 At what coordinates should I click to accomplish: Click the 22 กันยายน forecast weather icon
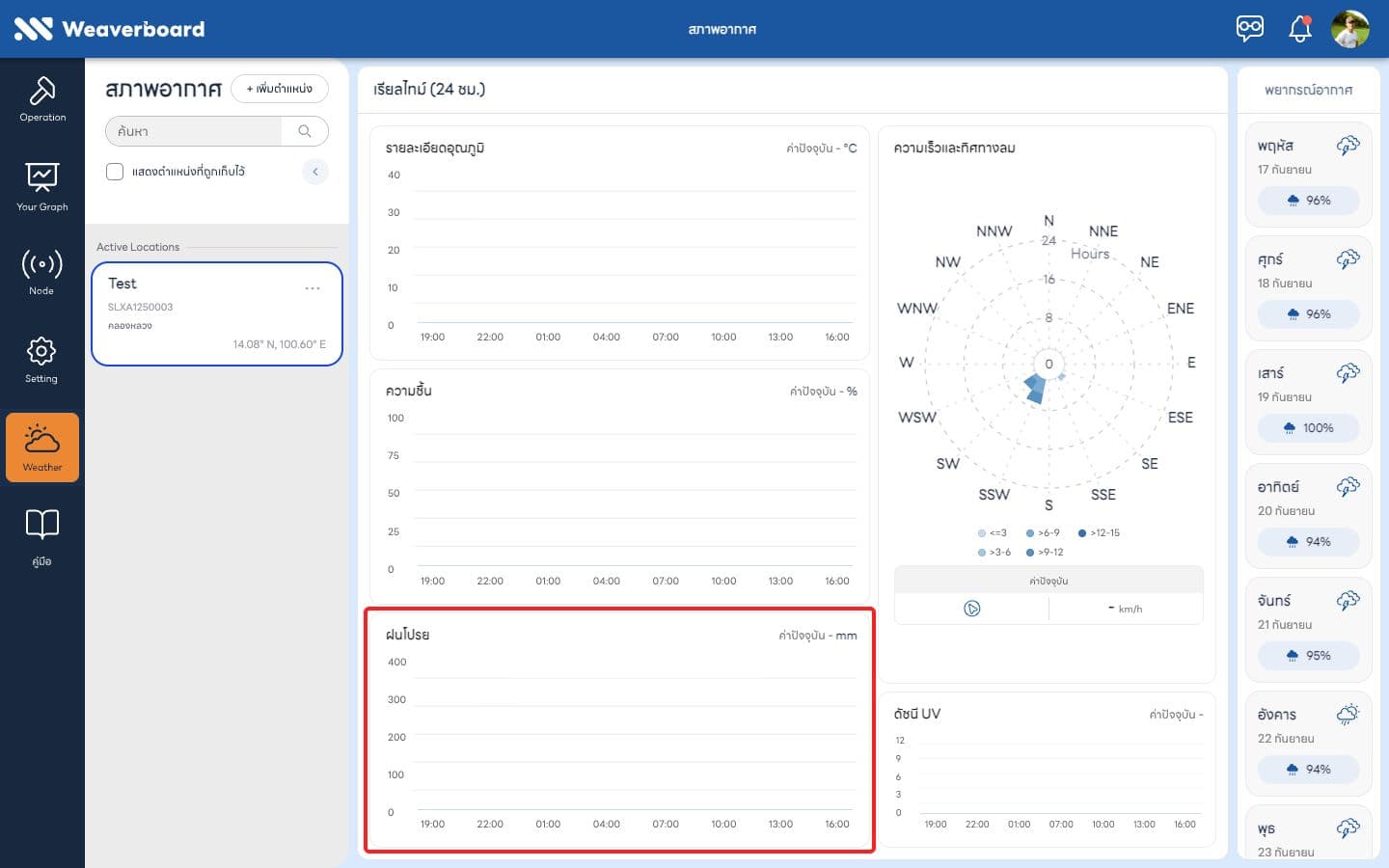(x=1348, y=715)
